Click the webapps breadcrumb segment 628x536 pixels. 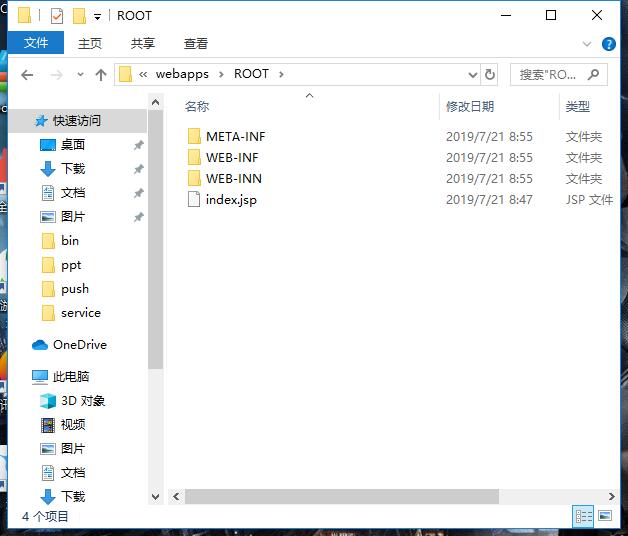pyautogui.click(x=182, y=74)
